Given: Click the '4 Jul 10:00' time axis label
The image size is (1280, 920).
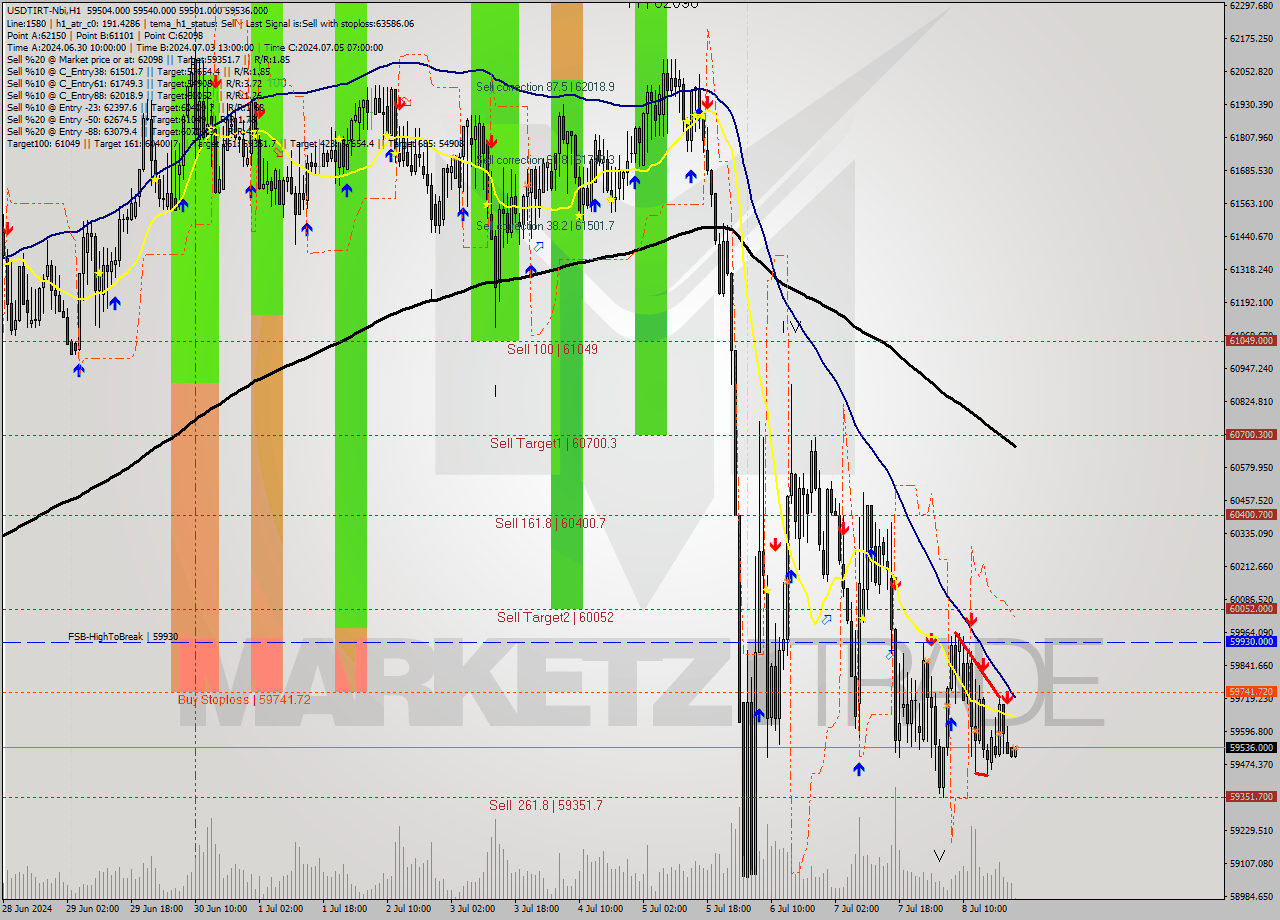Looking at the screenshot, I should [x=601, y=909].
